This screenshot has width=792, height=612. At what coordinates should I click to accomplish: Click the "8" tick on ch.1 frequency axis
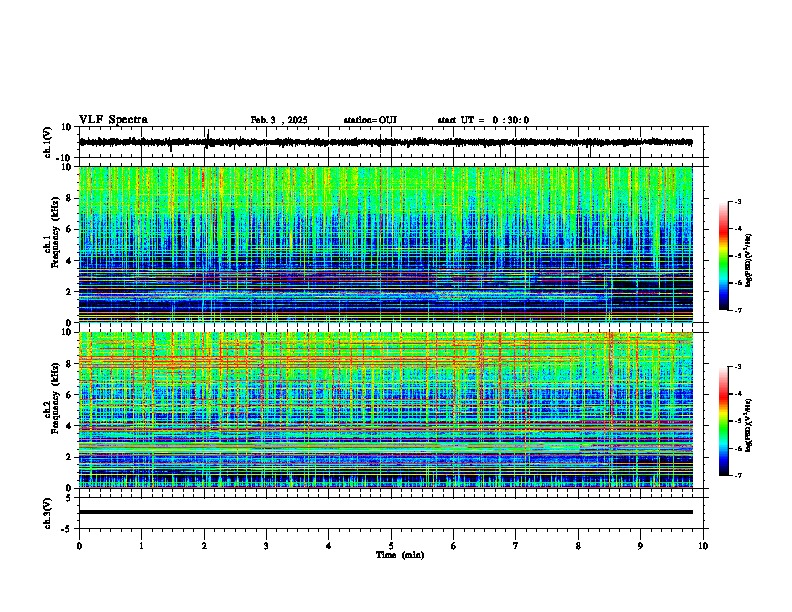(69, 198)
